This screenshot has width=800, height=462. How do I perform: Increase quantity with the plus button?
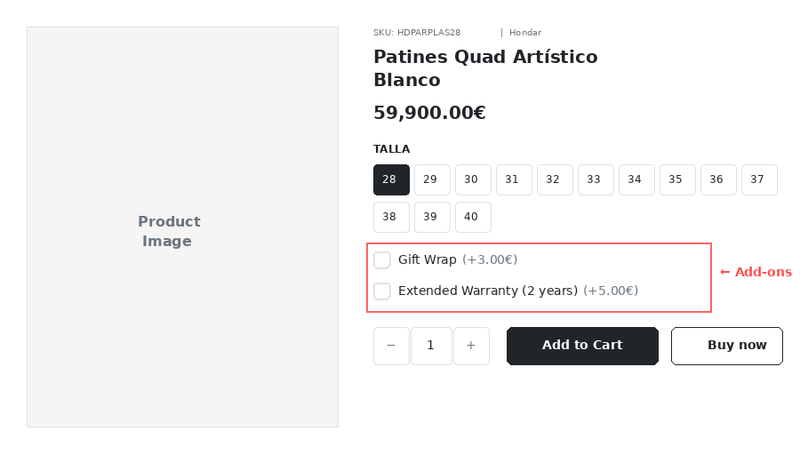[471, 346]
